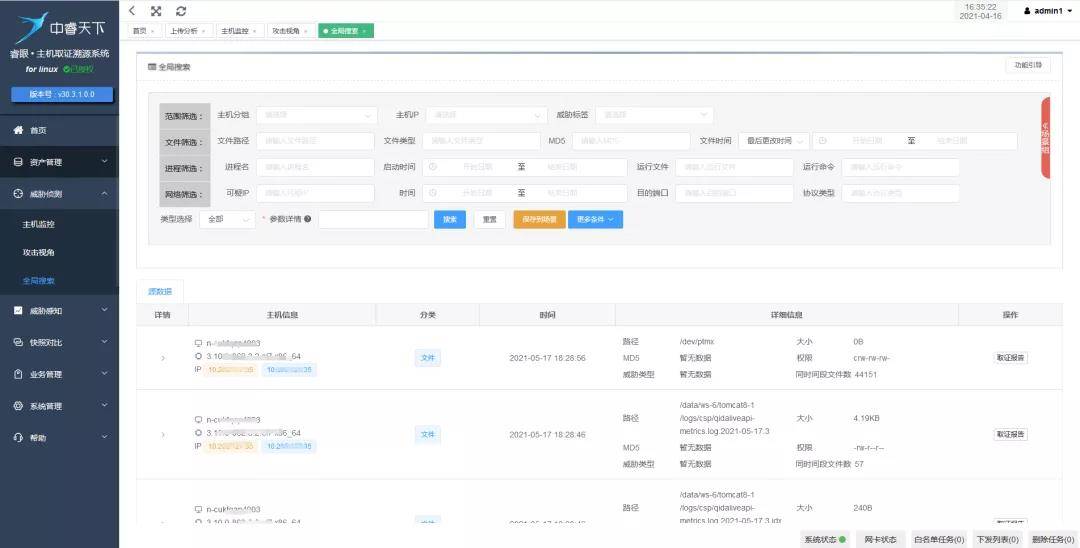The height and width of the screenshot is (548, 1080).
Task: Click the red side tab on the filter panel
Action: (1046, 138)
